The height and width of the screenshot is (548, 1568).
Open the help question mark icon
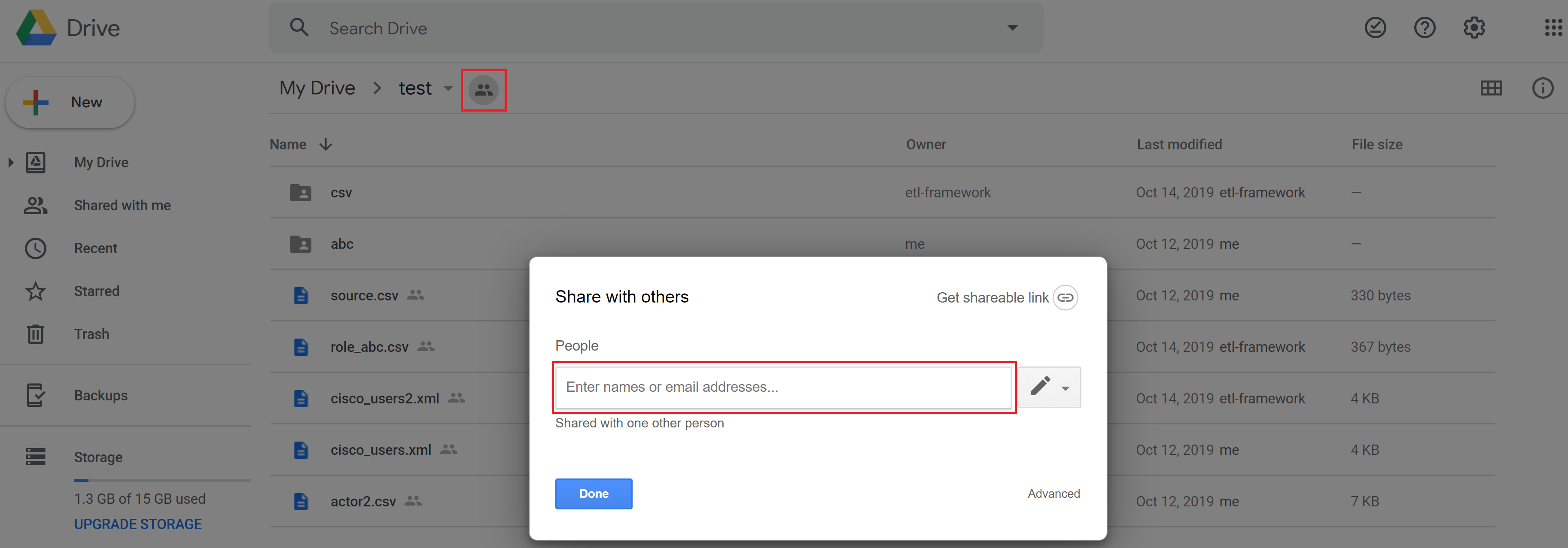(1425, 28)
